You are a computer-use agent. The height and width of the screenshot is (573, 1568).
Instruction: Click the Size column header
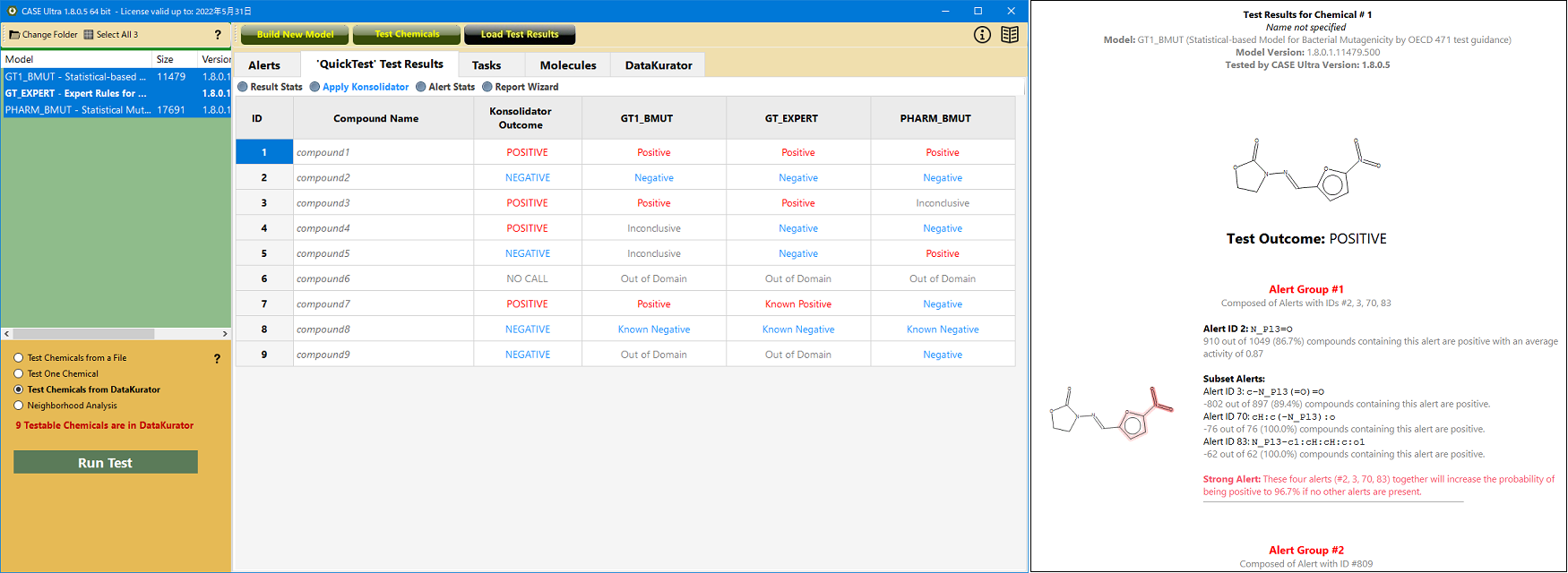175,59
